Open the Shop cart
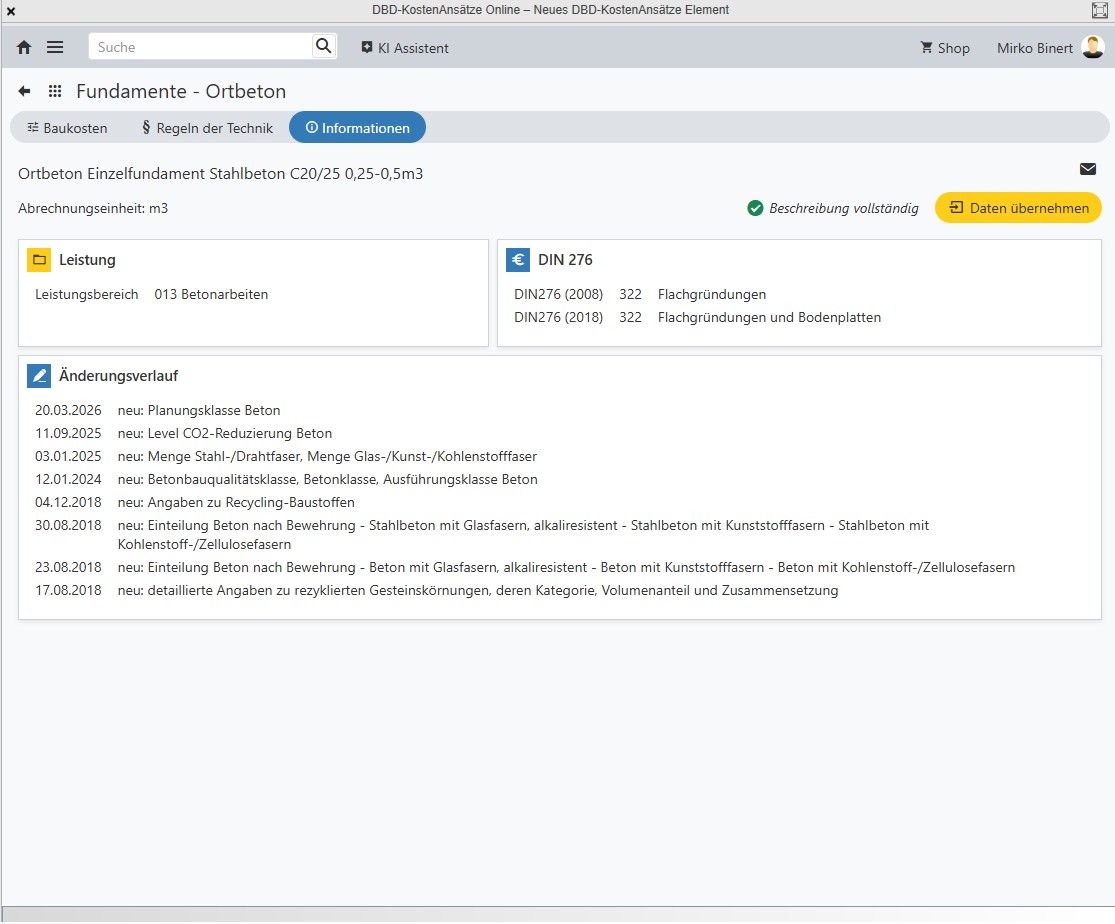Viewport: 1115px width, 924px height. [x=944, y=48]
